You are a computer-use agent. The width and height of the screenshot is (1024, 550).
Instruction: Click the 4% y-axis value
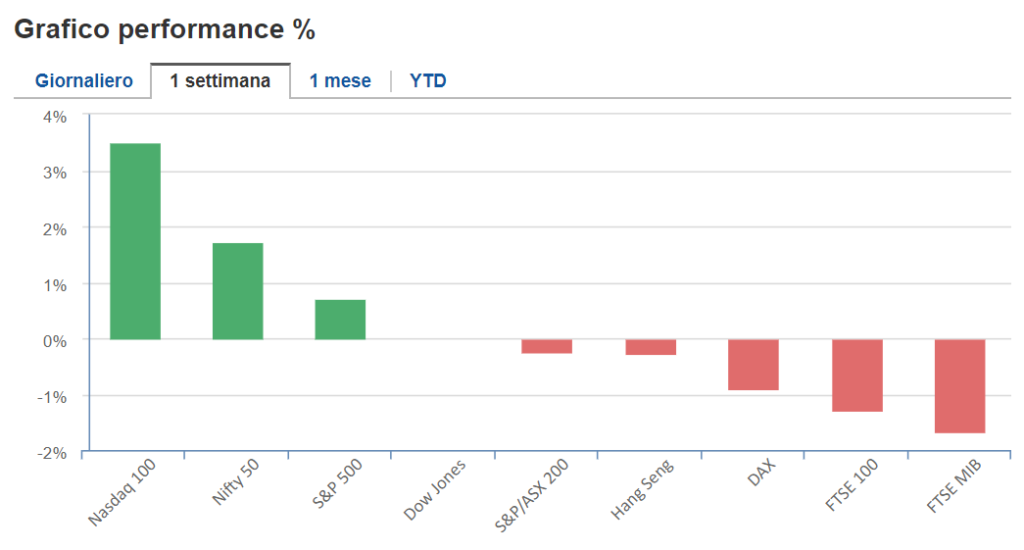coord(55,117)
